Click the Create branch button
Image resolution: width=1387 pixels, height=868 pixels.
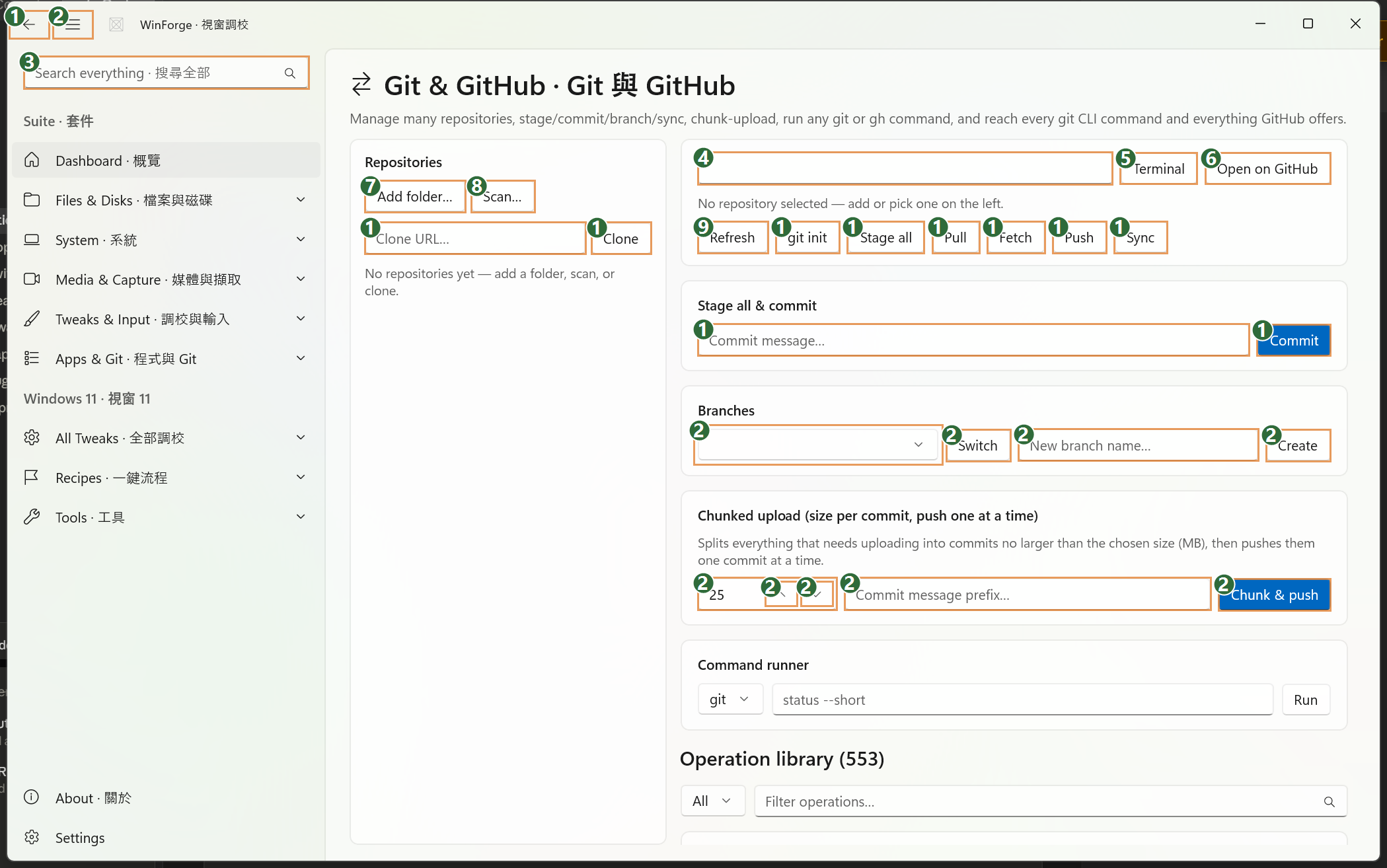click(x=1298, y=445)
